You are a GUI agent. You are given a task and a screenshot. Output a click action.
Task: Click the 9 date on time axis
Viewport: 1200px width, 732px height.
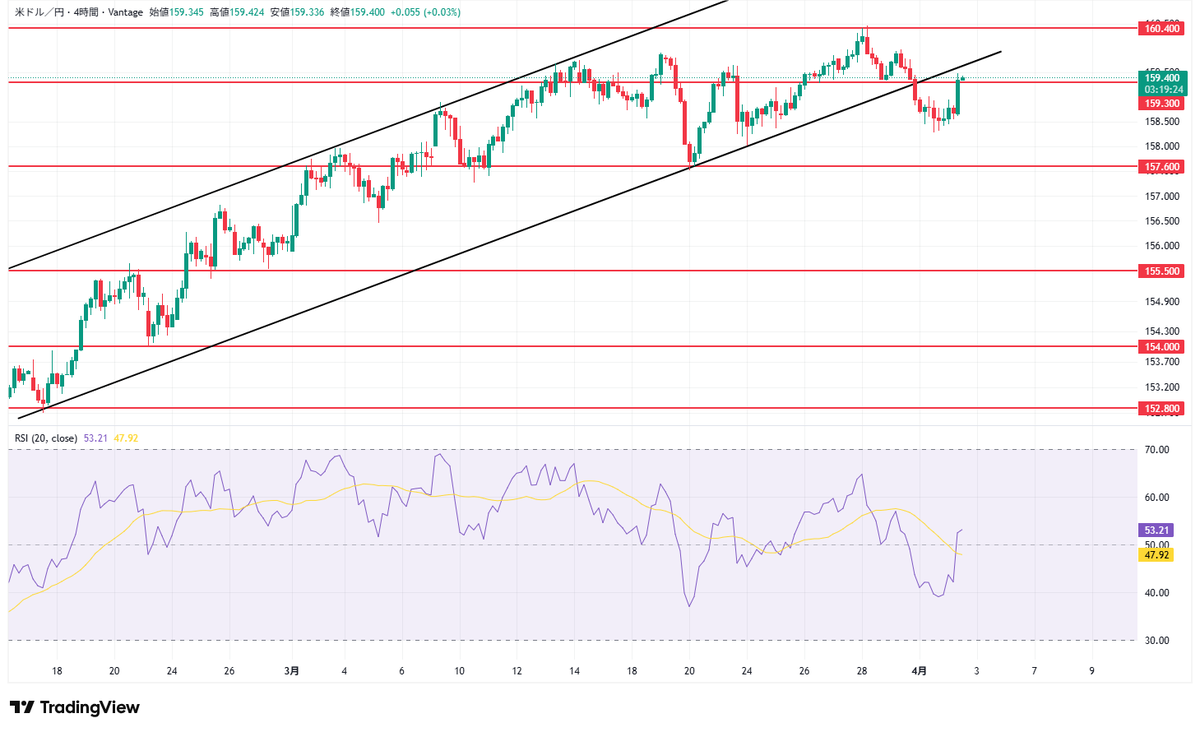1093,671
